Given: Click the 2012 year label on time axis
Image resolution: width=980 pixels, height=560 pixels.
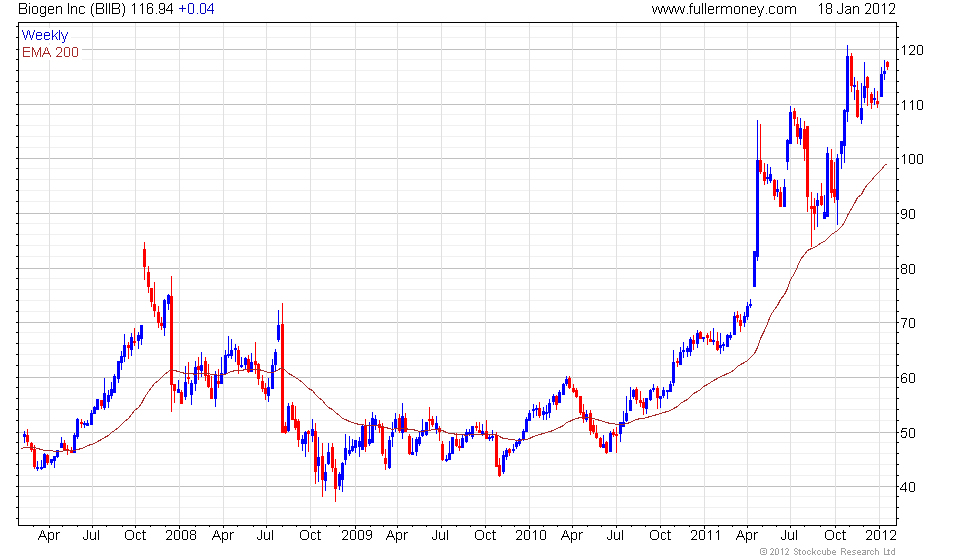Looking at the screenshot, I should pyautogui.click(x=881, y=536).
